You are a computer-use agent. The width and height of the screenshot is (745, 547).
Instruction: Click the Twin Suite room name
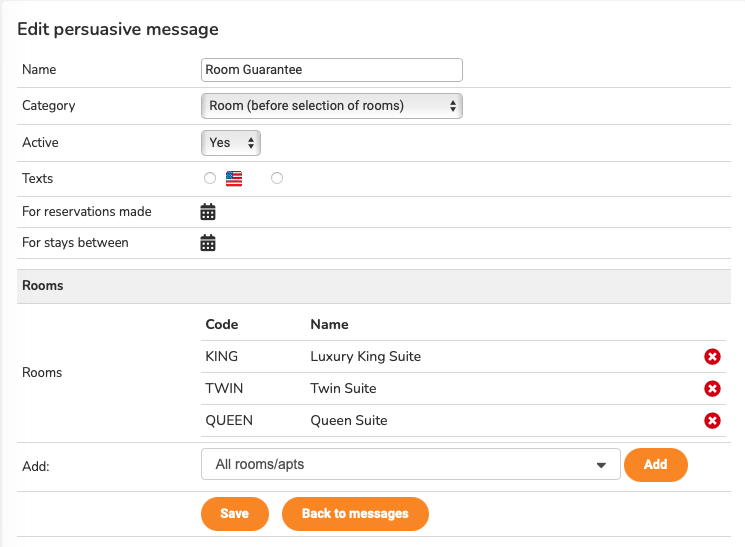tap(343, 389)
